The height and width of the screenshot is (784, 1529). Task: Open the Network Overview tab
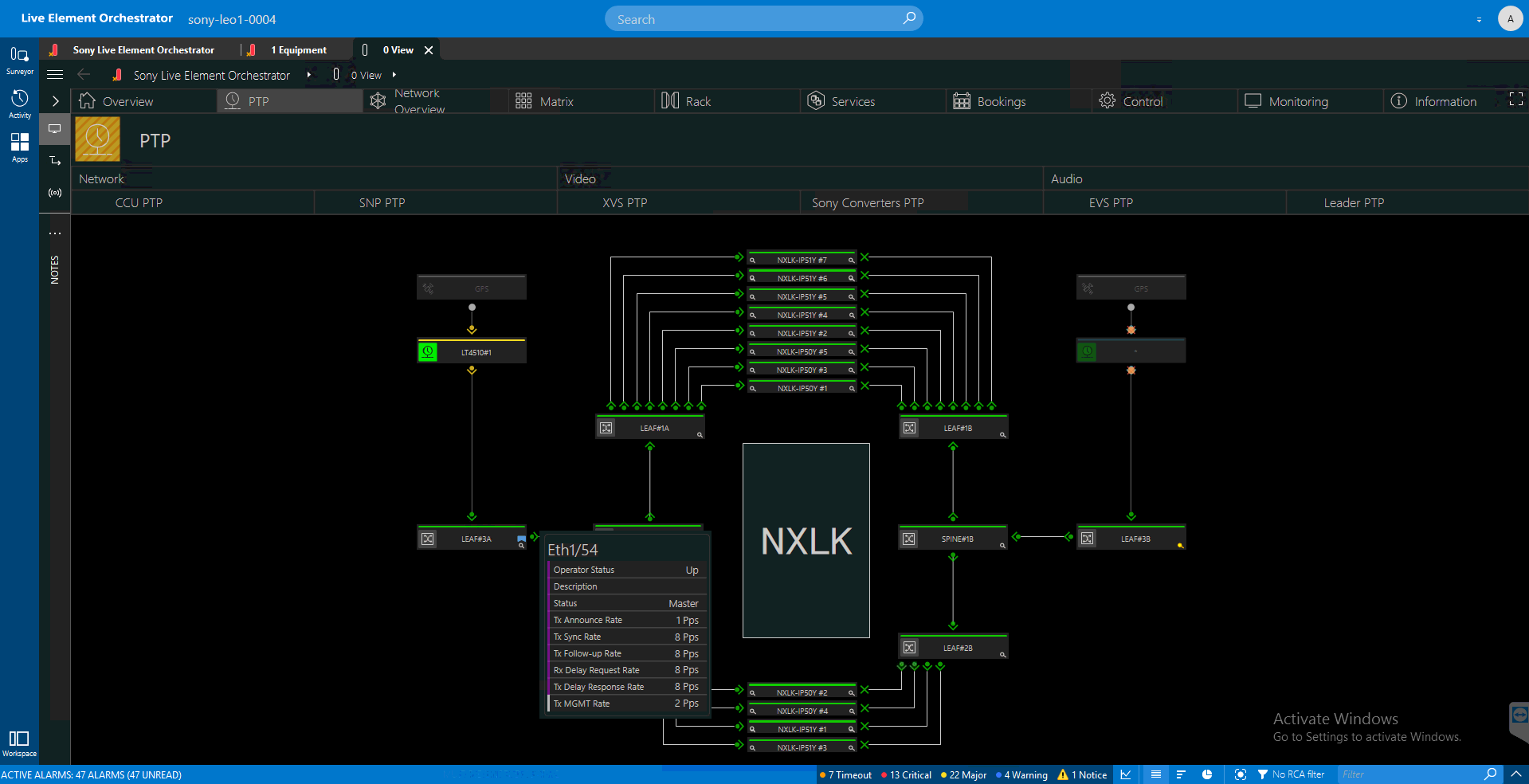coord(436,101)
